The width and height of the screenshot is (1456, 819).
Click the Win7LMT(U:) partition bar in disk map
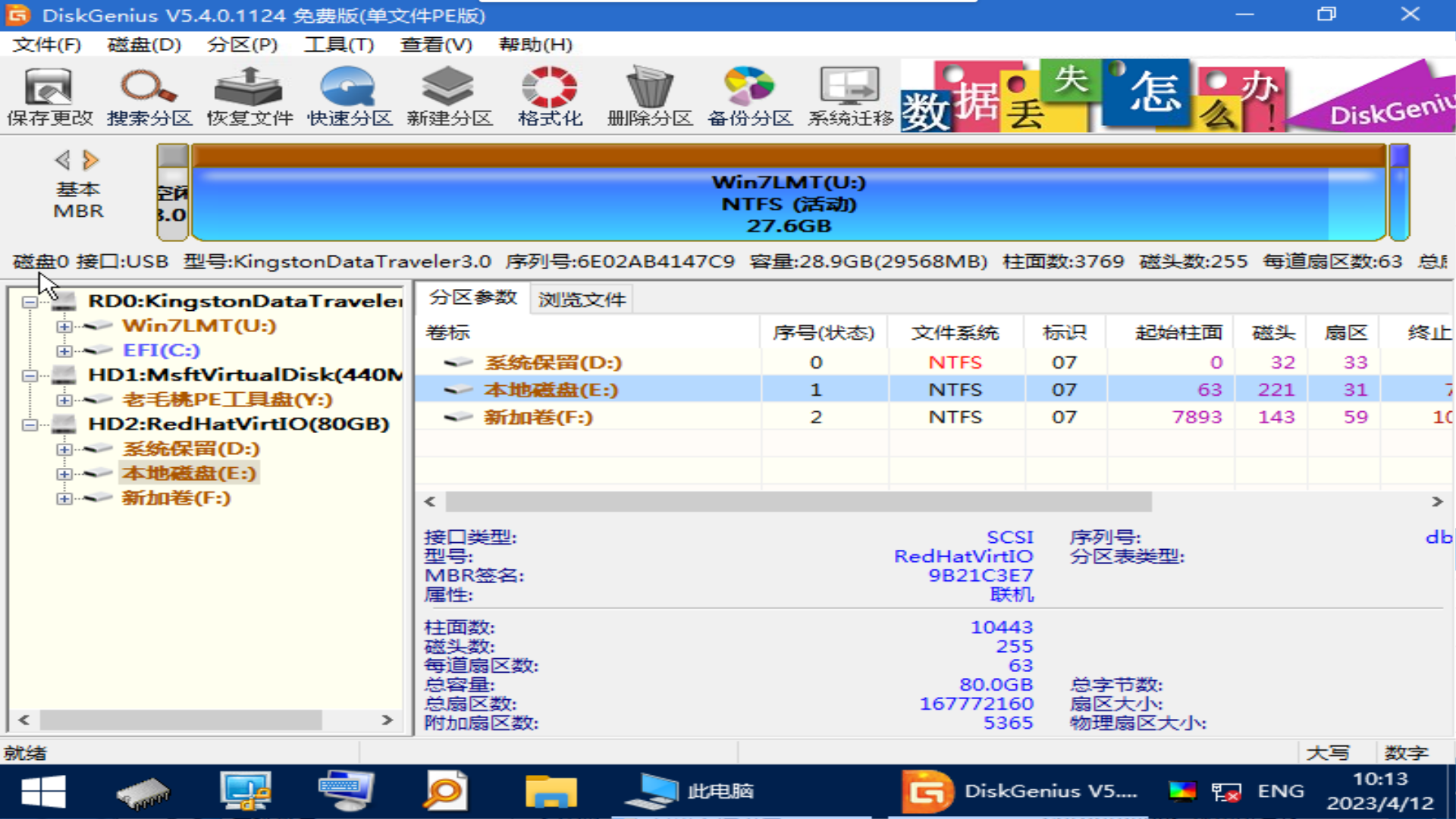point(789,193)
